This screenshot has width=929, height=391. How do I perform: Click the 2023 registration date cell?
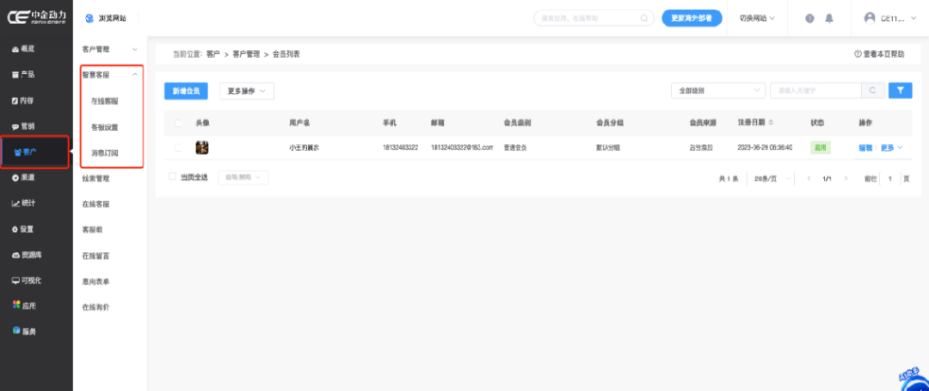(765, 148)
